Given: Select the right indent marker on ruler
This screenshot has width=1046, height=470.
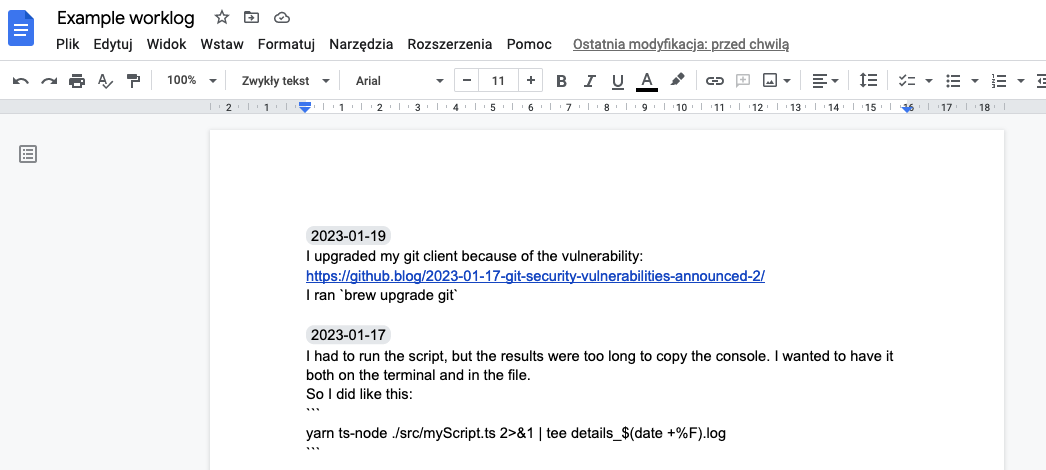Looking at the screenshot, I should [908, 107].
